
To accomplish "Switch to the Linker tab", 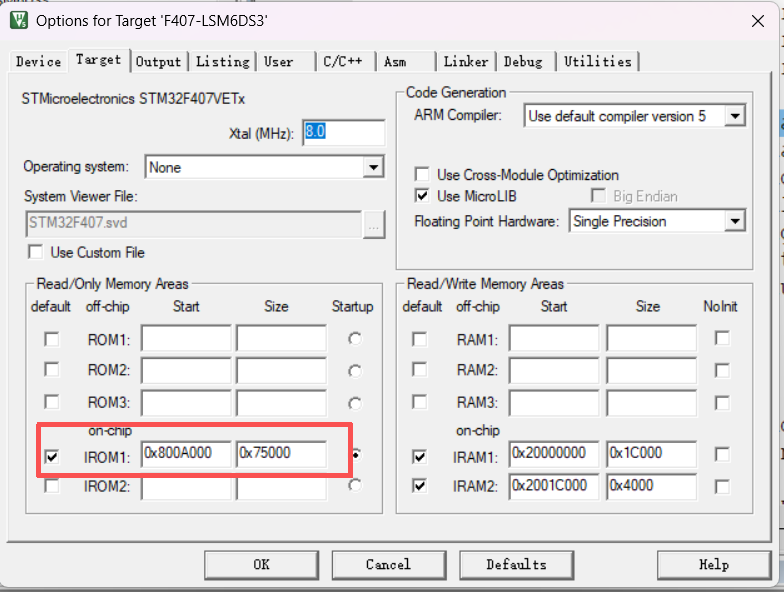I will (466, 62).
